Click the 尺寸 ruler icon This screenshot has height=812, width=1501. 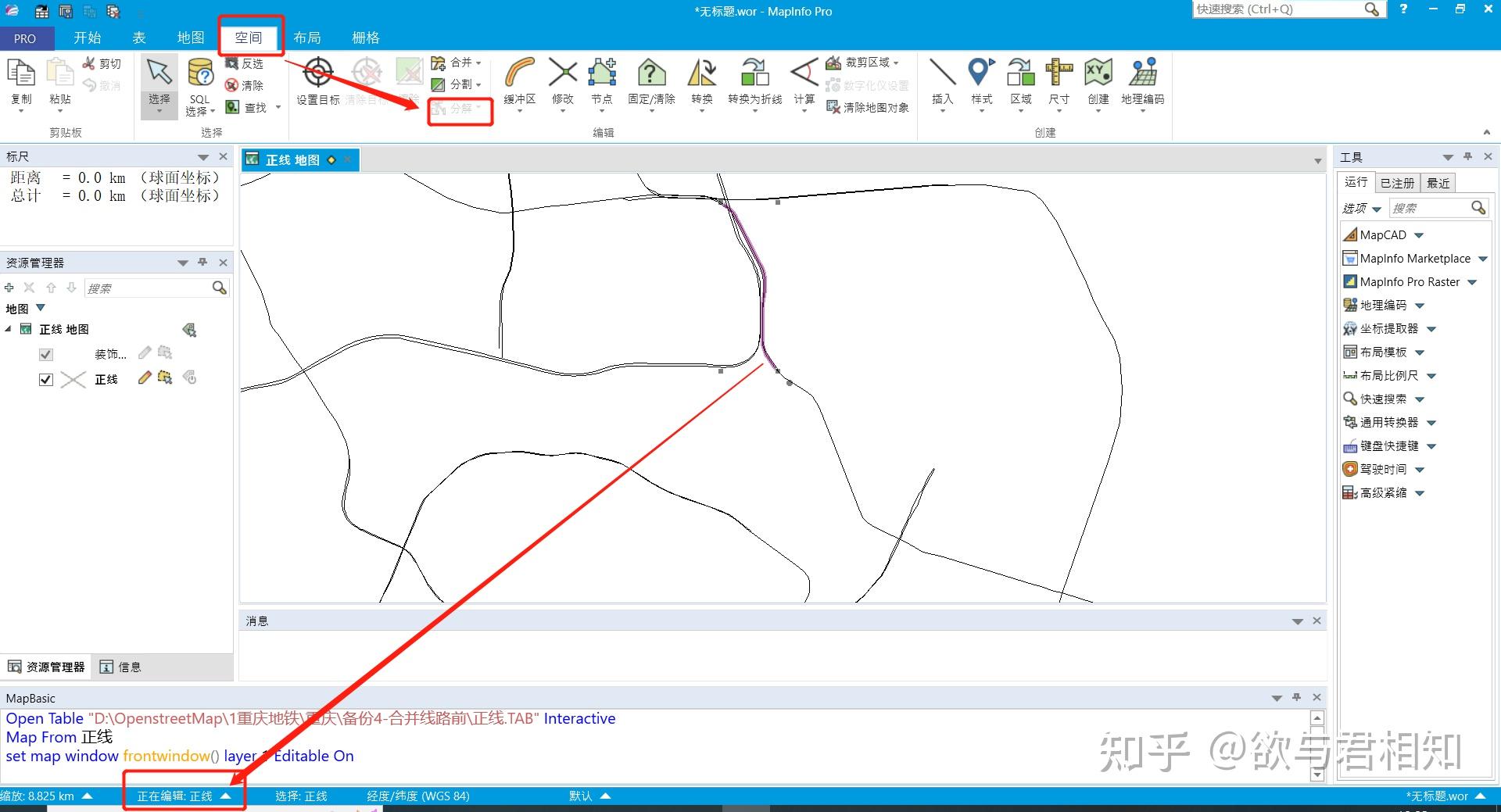[x=1059, y=73]
